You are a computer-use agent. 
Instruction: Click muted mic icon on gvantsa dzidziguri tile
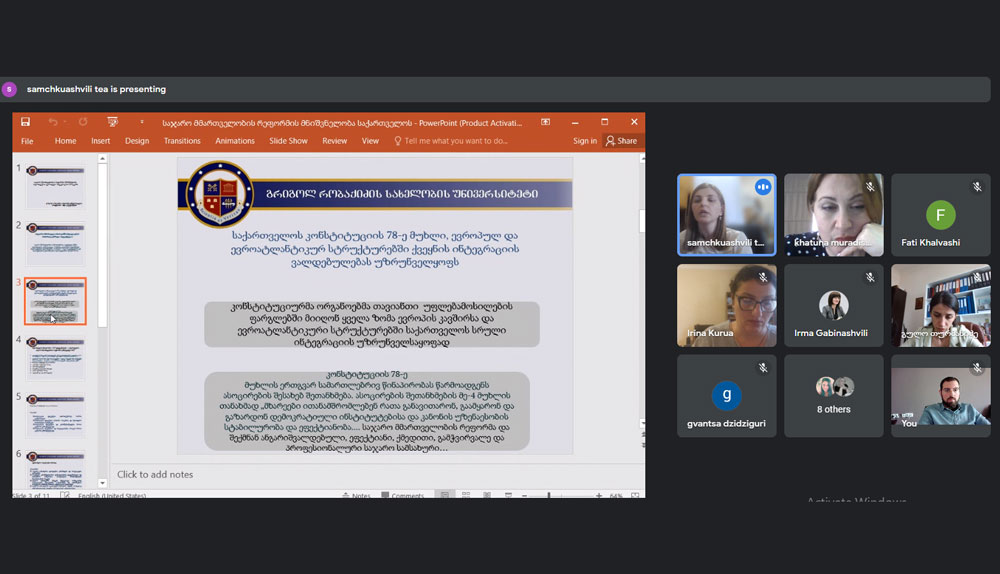point(763,367)
